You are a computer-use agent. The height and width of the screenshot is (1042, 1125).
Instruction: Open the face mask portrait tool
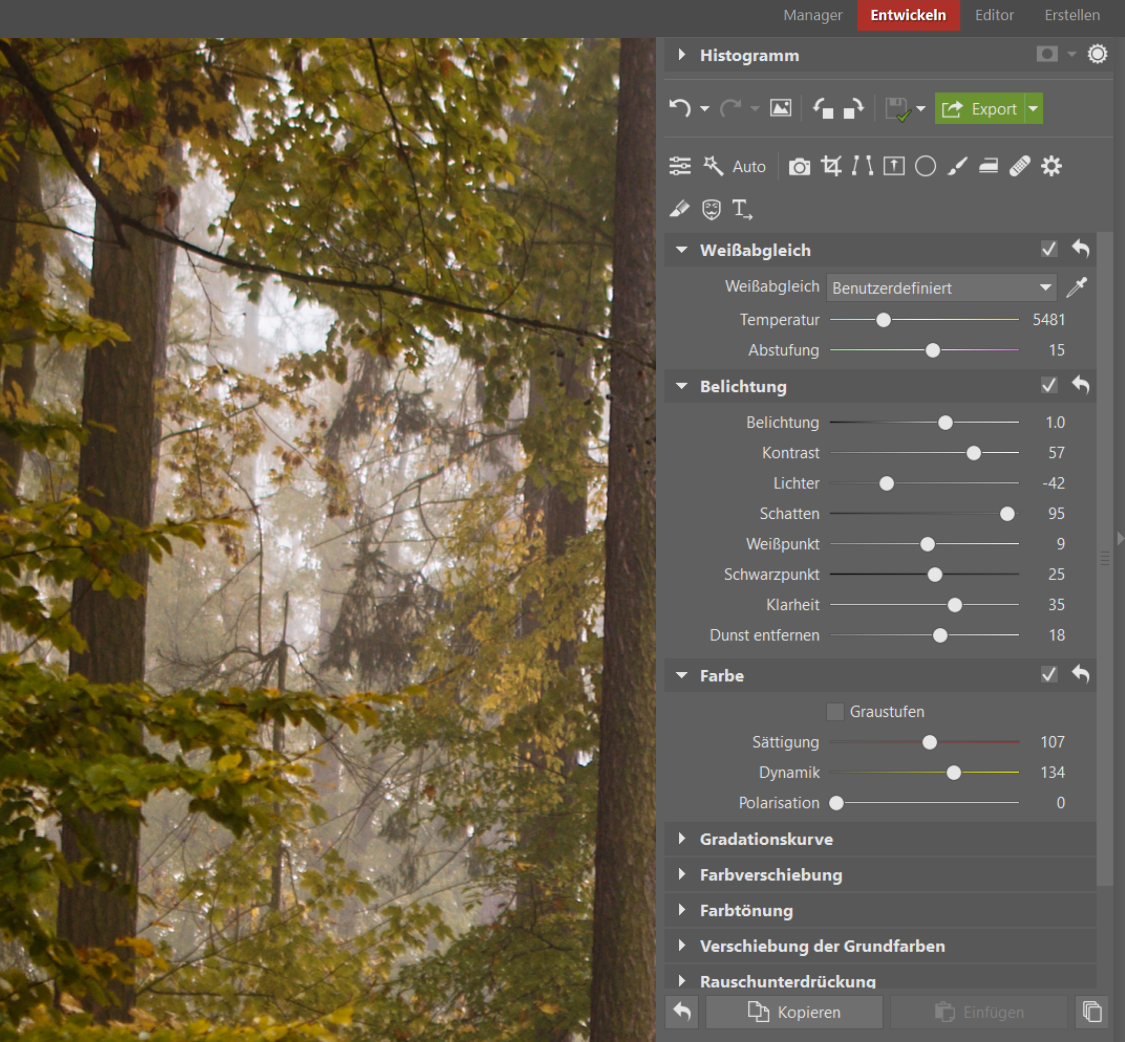[711, 209]
